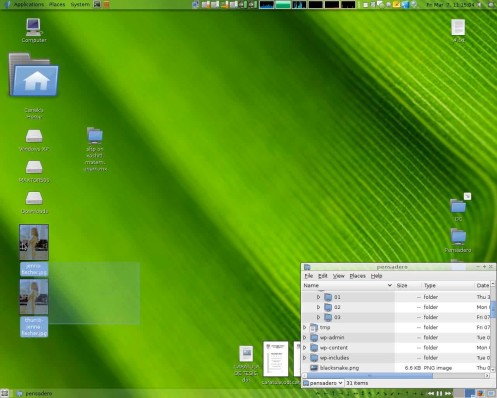The image size is (497, 398).
Task: Click the pensadero taskbar button
Action: [35, 394]
